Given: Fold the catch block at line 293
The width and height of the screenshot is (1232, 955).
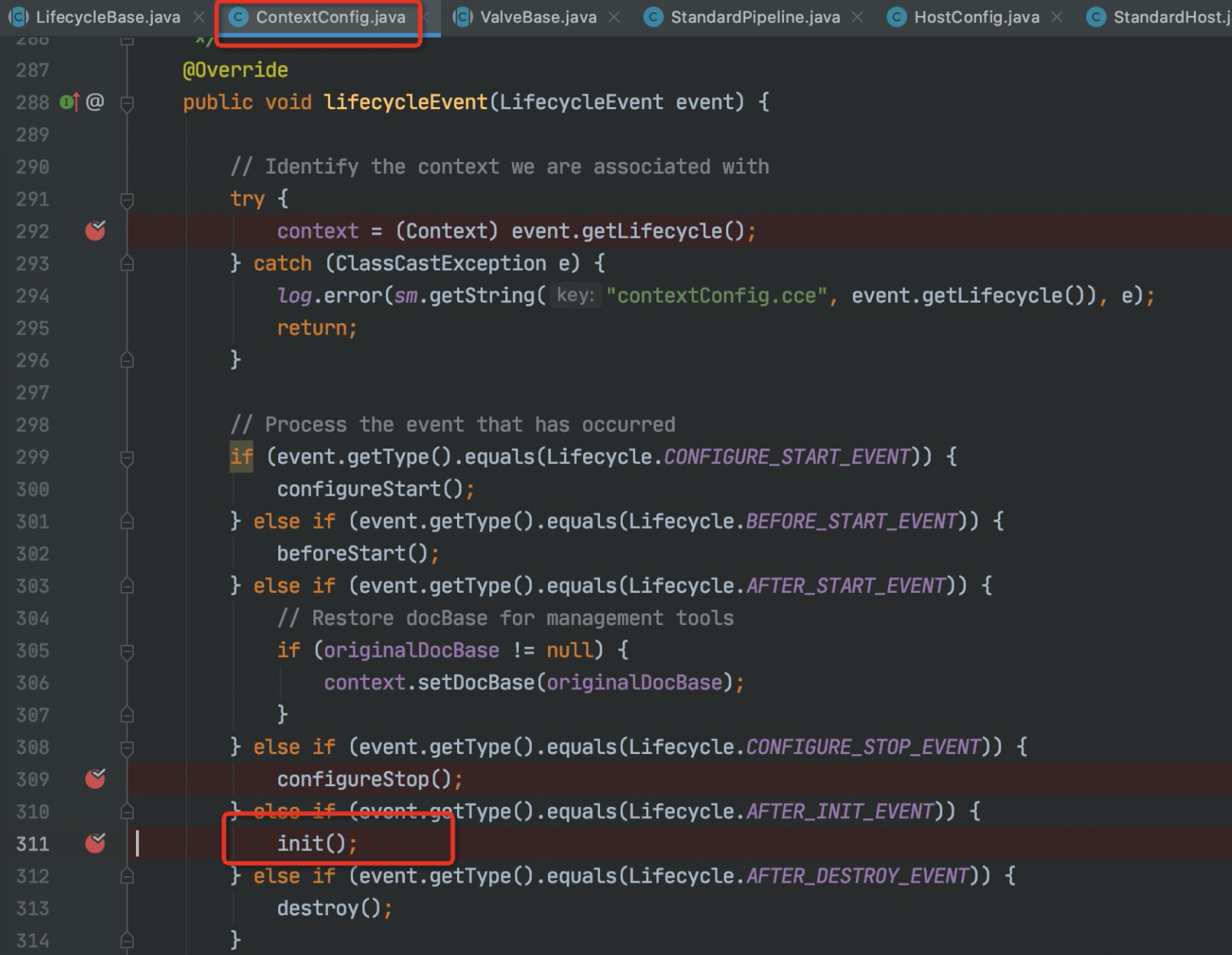Looking at the screenshot, I should click(x=128, y=264).
